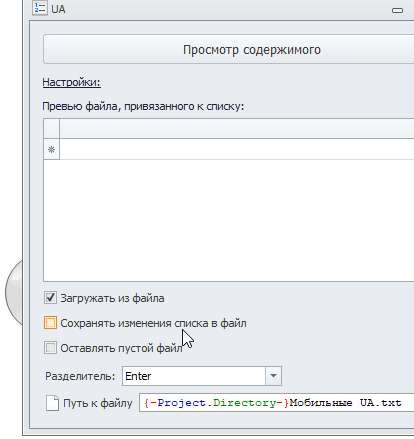Open the Разделитель dropdown arrow
This screenshot has height=439, width=414.
(x=273, y=376)
